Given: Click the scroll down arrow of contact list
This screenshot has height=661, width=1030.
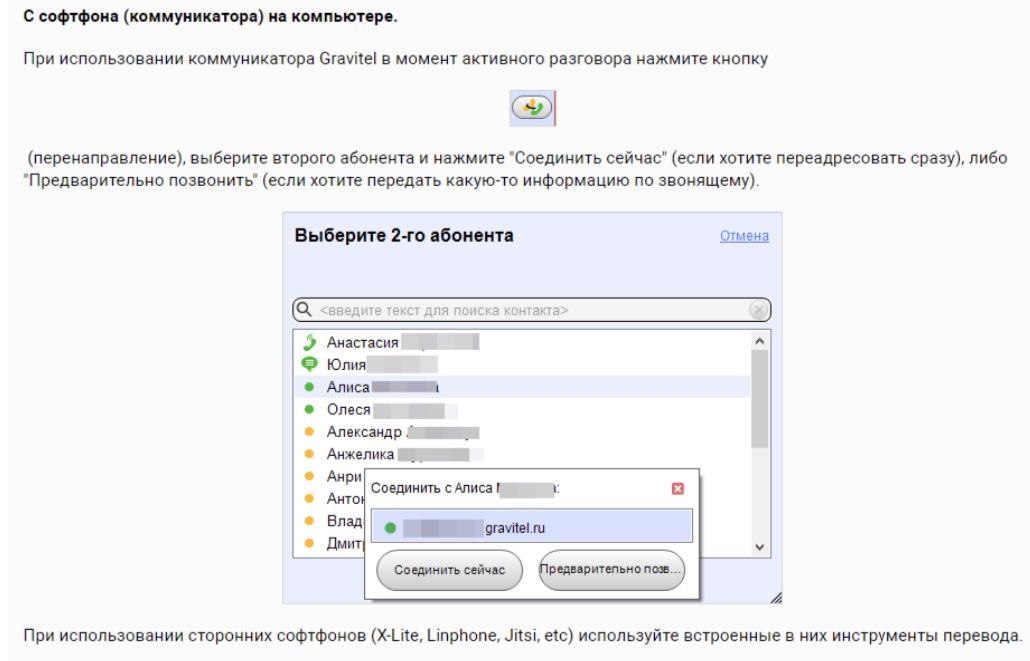Looking at the screenshot, I should pyautogui.click(x=759, y=547).
